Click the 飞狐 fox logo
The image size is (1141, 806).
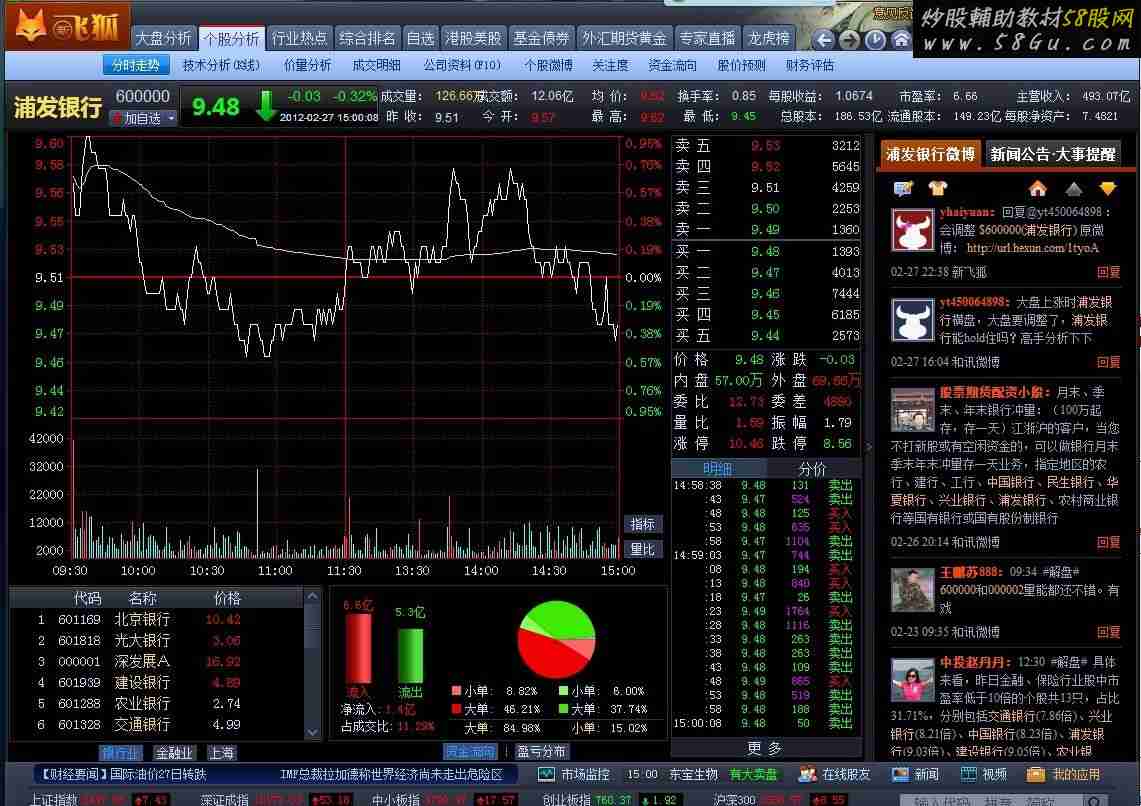point(67,26)
